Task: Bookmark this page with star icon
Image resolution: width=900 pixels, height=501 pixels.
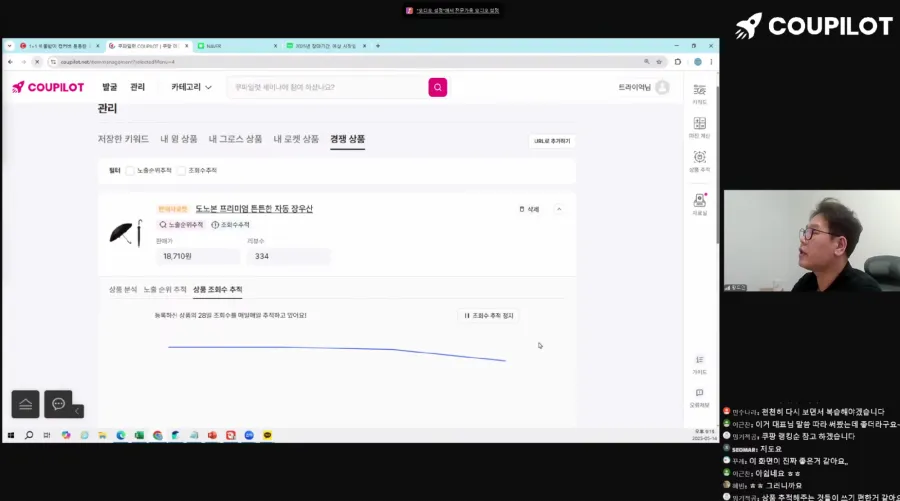Action: point(659,61)
